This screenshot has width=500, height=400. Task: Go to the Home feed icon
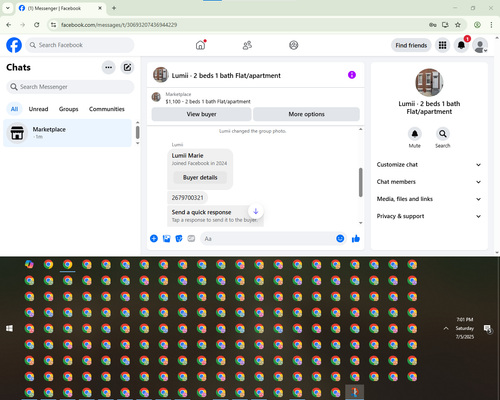(x=200, y=45)
